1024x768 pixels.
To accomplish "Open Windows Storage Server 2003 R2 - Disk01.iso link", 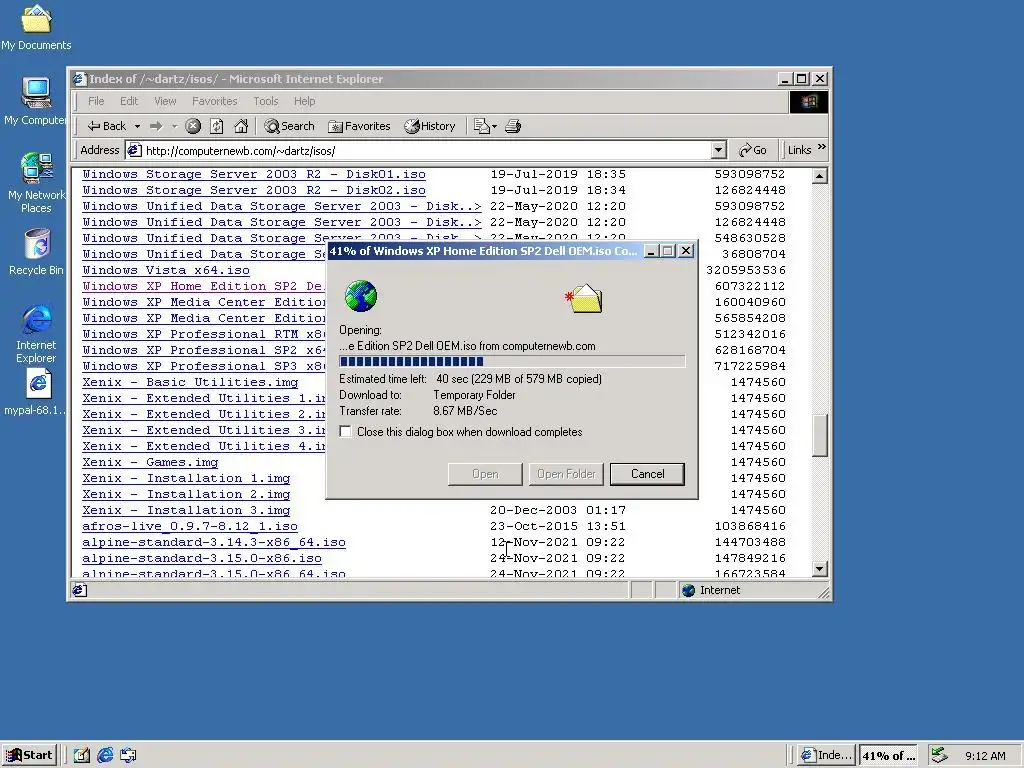I will coord(254,174).
